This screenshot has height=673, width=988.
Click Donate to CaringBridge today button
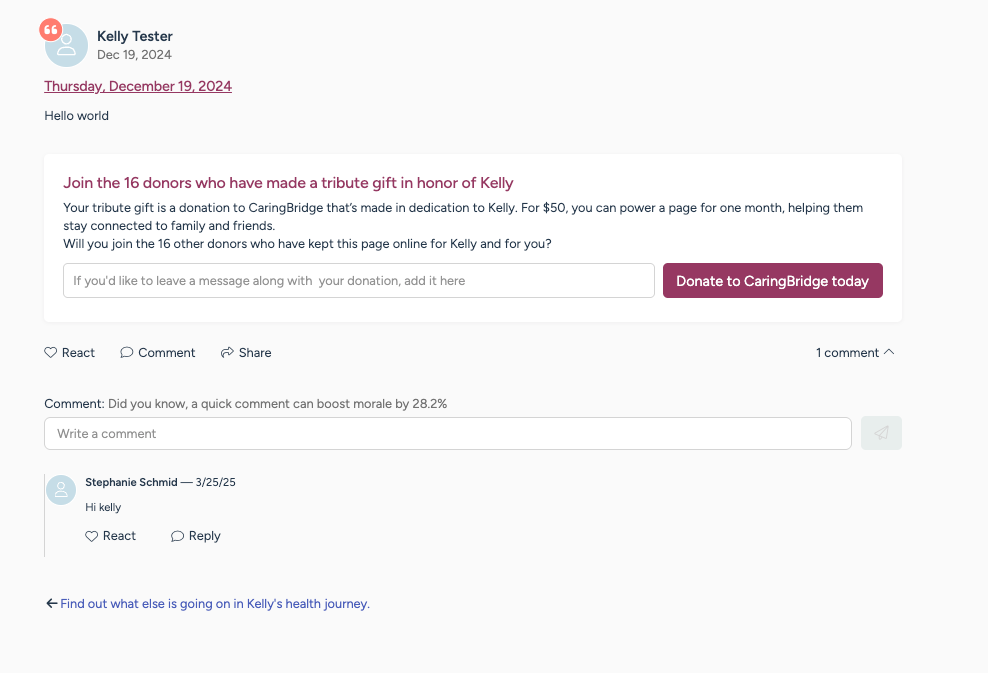773,280
